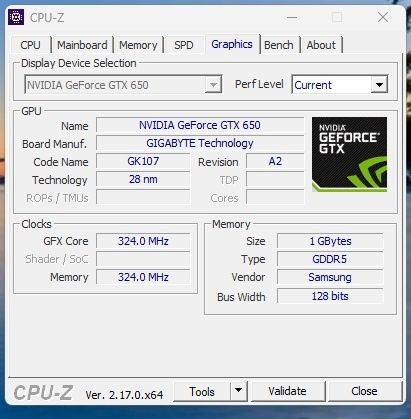This screenshot has width=411, height=419.
Task: Click the Validate button
Action: click(x=287, y=391)
